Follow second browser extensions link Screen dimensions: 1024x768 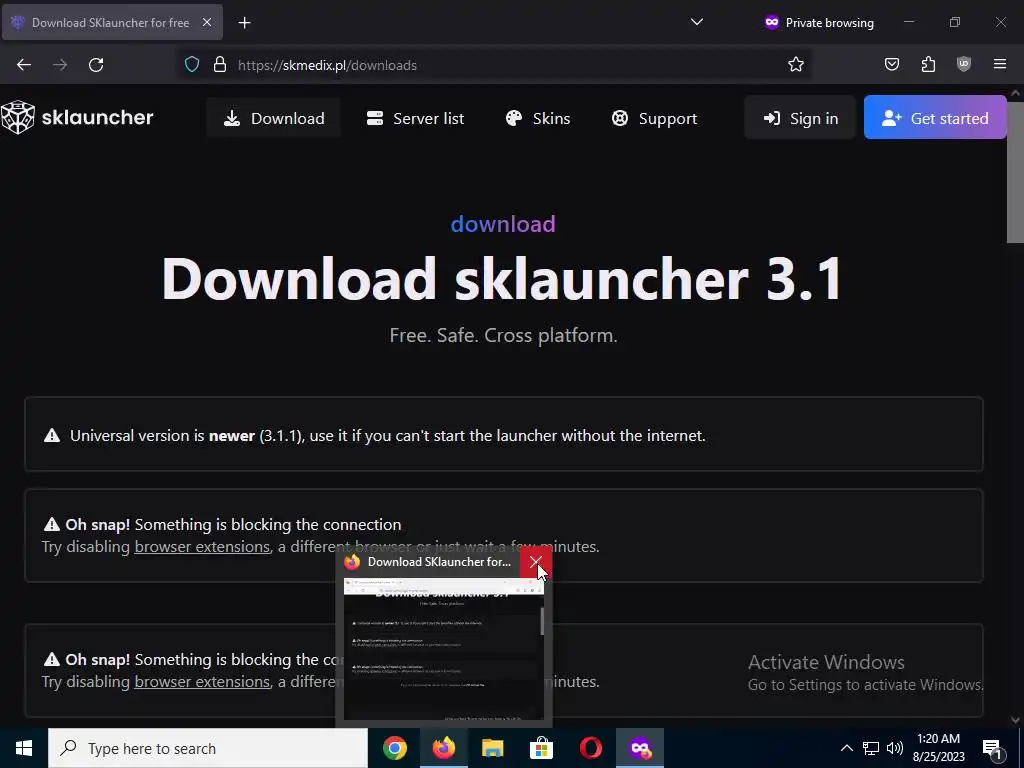click(202, 682)
